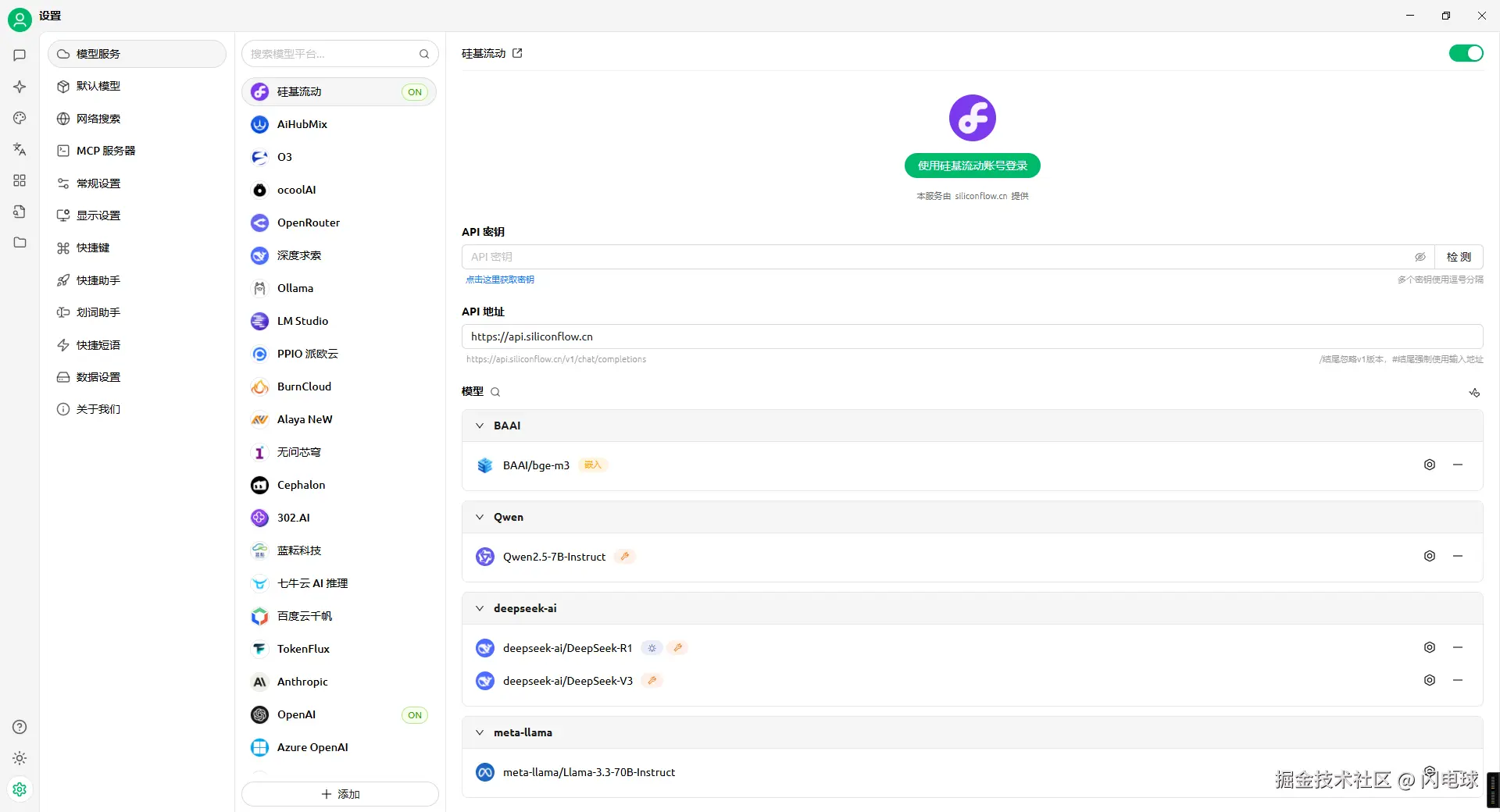Open the files folder sidebar icon
1500x812 pixels.
point(20,243)
